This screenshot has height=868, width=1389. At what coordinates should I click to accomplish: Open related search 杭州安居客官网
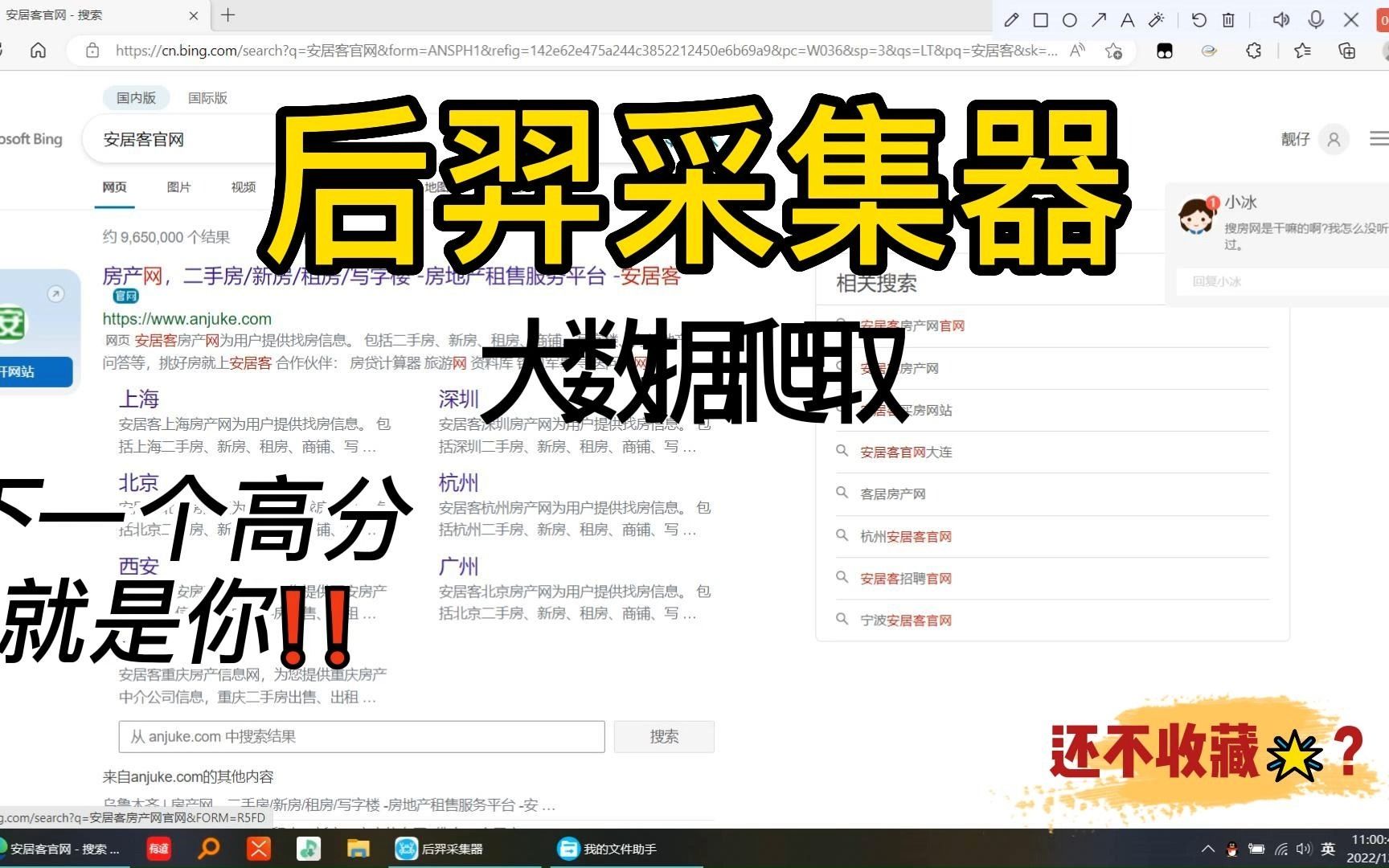tap(906, 536)
